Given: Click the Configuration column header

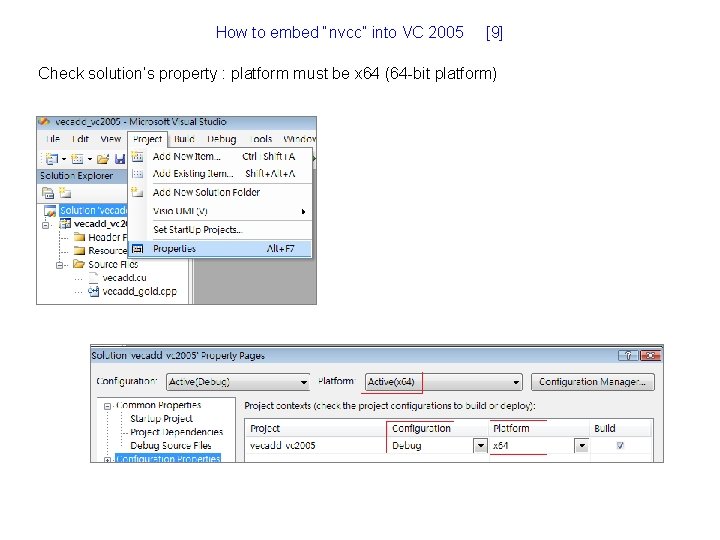Looking at the screenshot, I should pyautogui.click(x=438, y=428).
